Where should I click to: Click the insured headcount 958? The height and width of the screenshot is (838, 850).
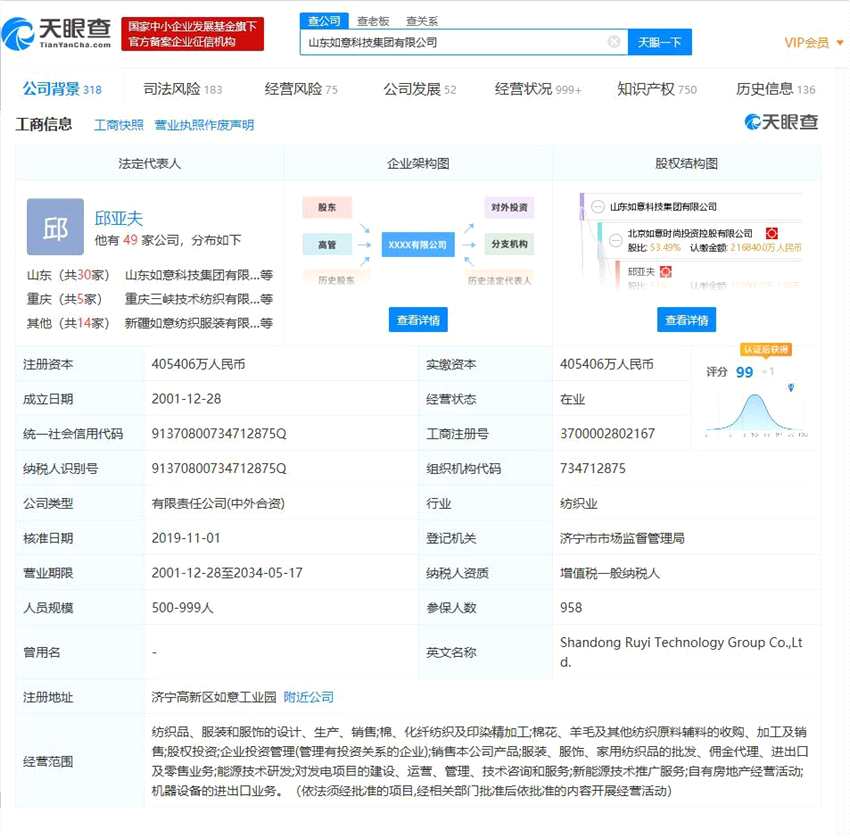(571, 608)
